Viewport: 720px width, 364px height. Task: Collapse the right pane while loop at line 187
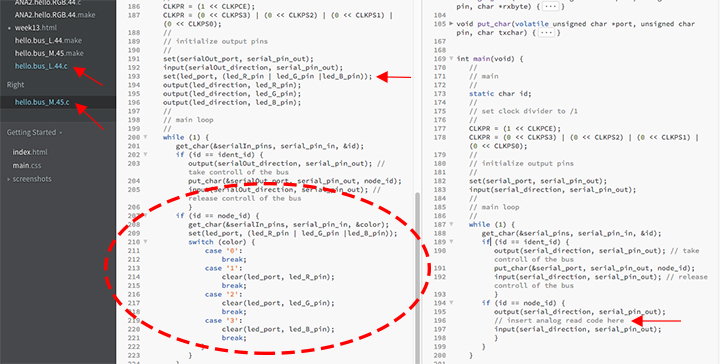[451, 224]
